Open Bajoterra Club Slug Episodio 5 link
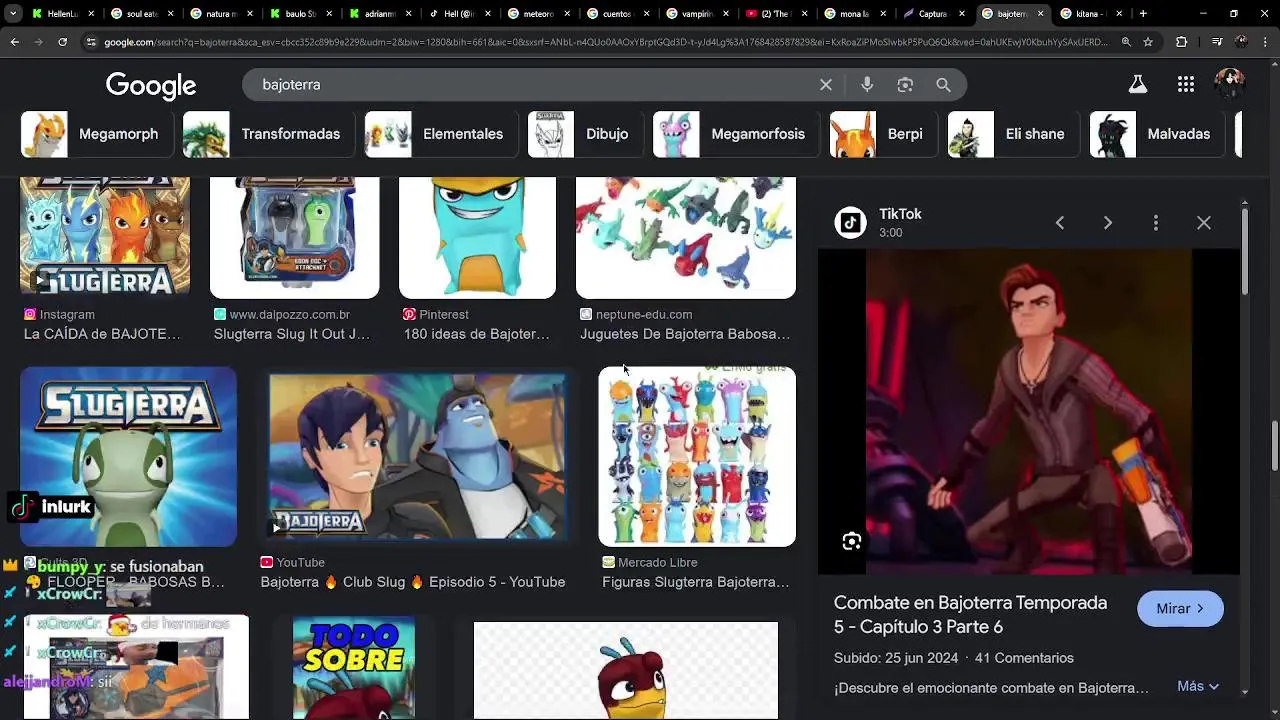The height and width of the screenshot is (720, 1280). pyautogui.click(x=413, y=582)
